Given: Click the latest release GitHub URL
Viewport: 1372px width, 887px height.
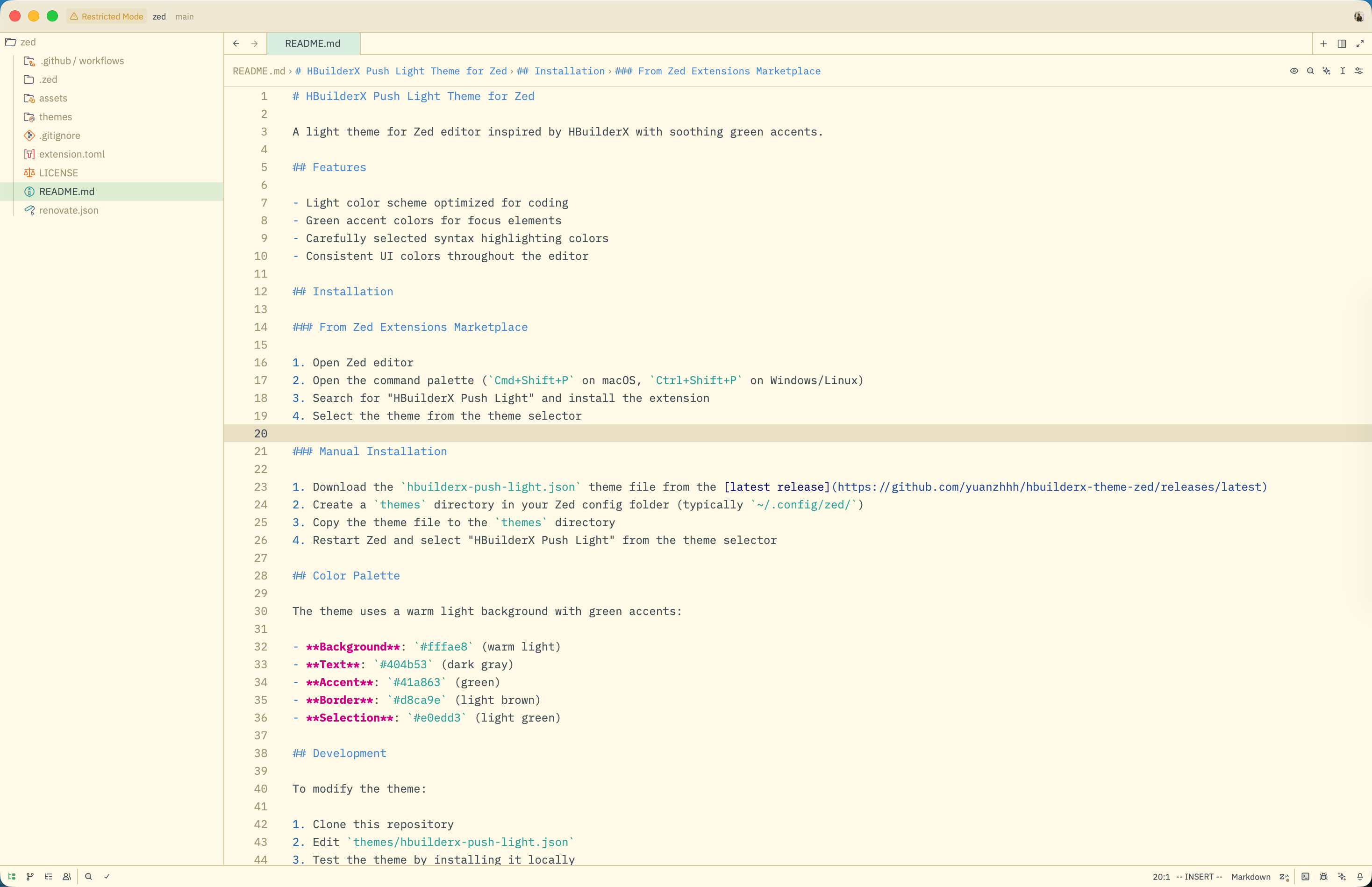Looking at the screenshot, I should point(1049,486).
